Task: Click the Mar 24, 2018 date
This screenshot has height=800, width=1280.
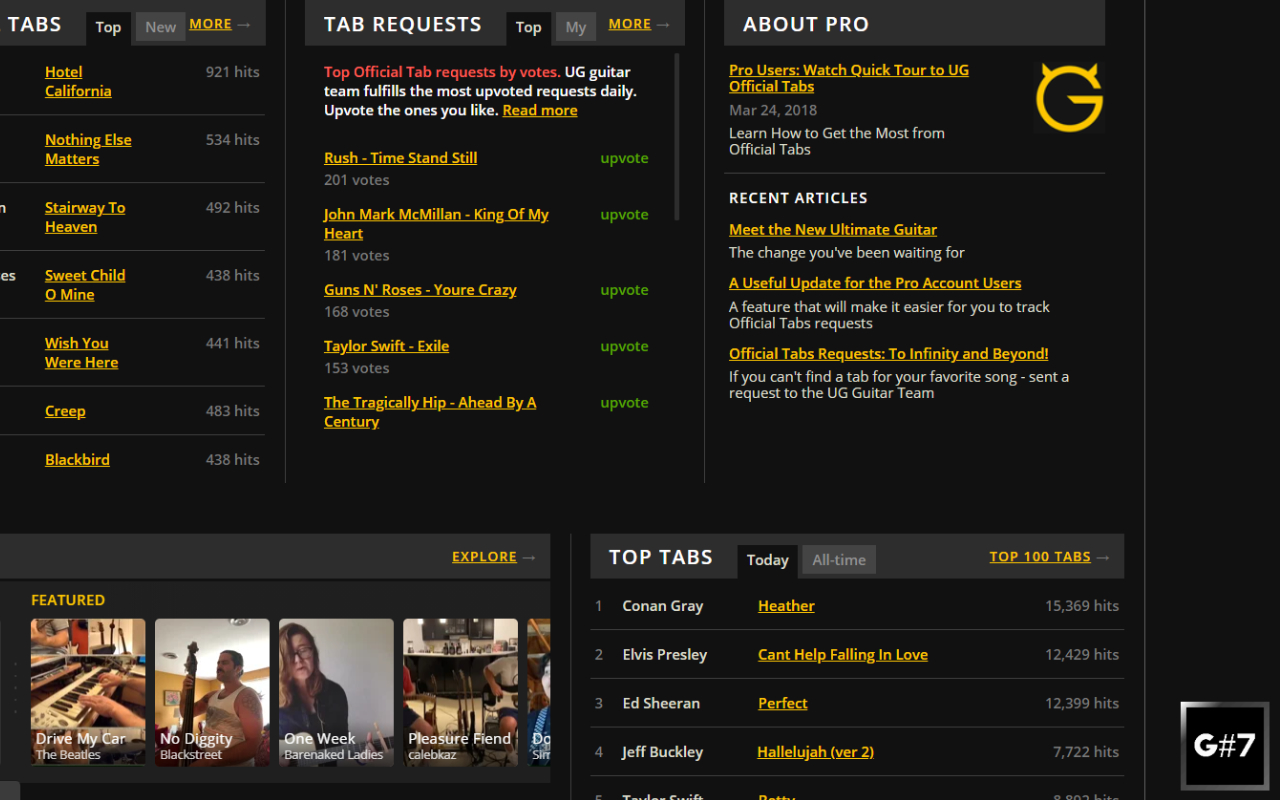Action: (773, 111)
